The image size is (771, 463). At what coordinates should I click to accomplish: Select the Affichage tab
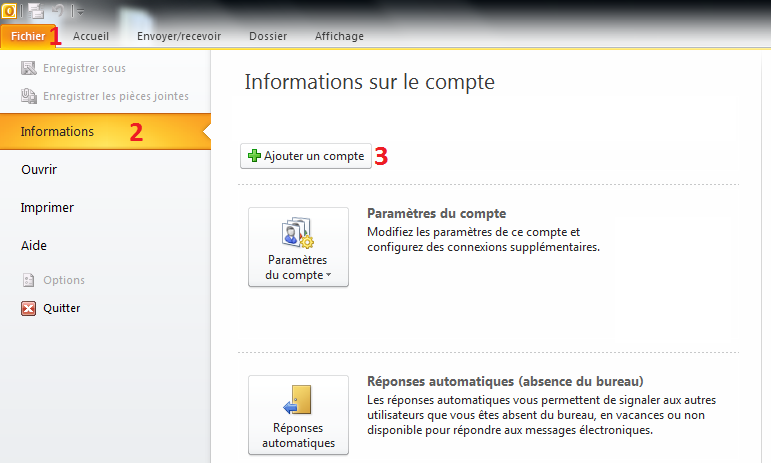(x=339, y=36)
